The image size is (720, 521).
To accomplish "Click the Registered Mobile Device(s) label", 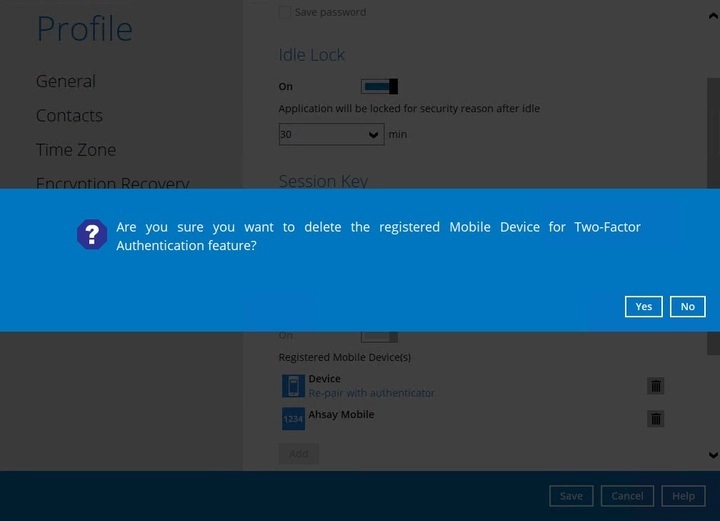I will pos(344,357).
